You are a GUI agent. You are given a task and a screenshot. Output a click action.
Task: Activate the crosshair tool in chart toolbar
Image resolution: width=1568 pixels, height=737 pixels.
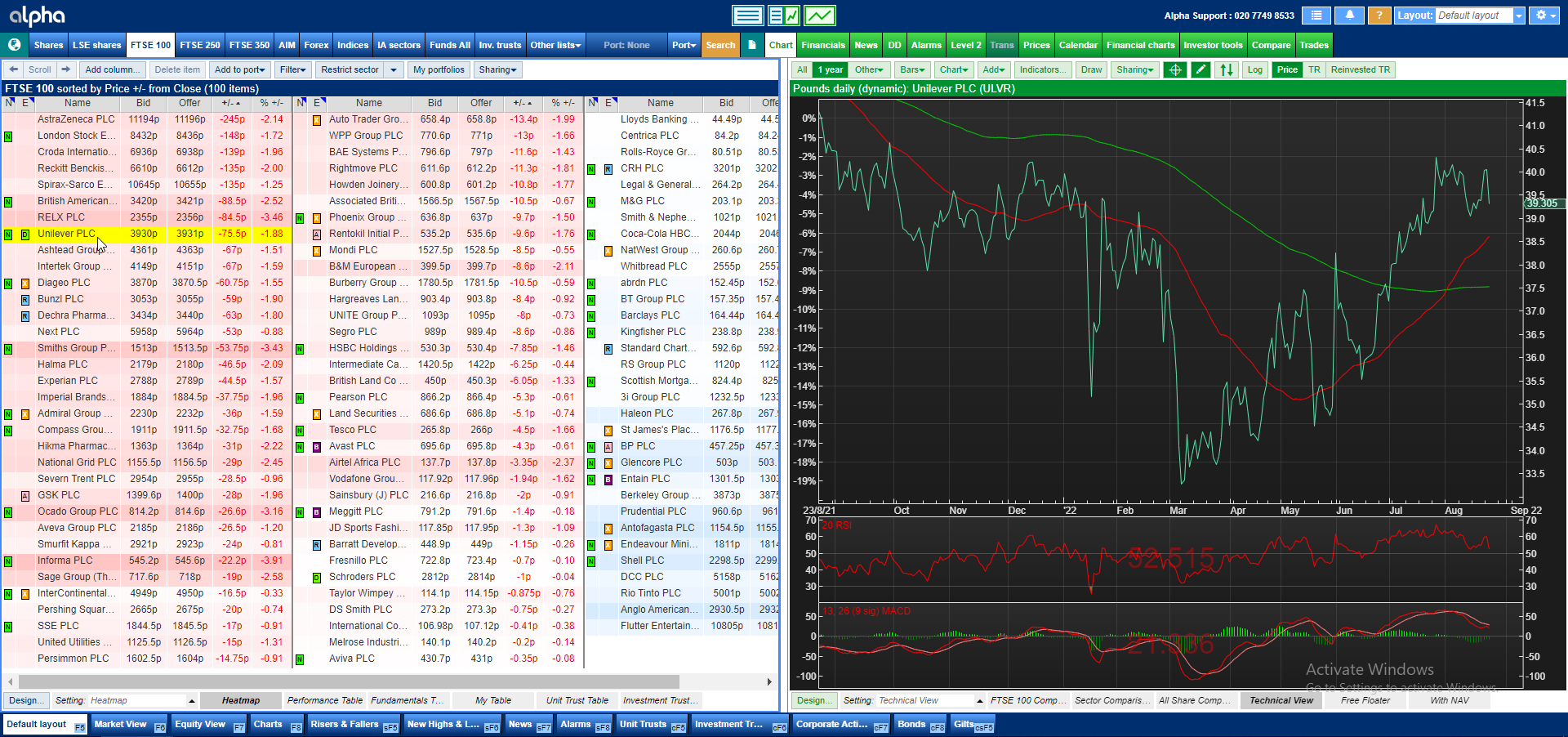[x=1175, y=69]
